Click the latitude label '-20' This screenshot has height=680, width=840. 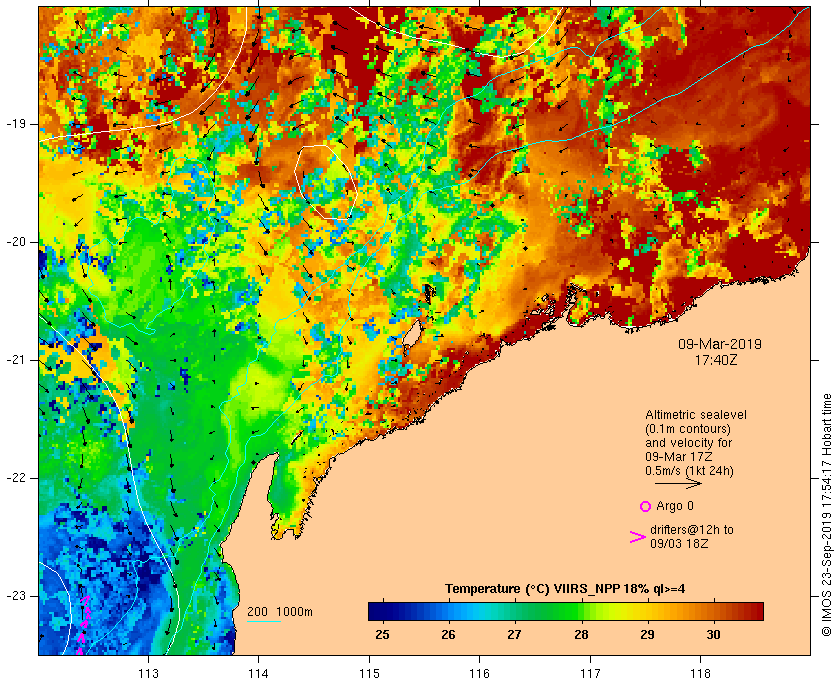(x=15, y=242)
